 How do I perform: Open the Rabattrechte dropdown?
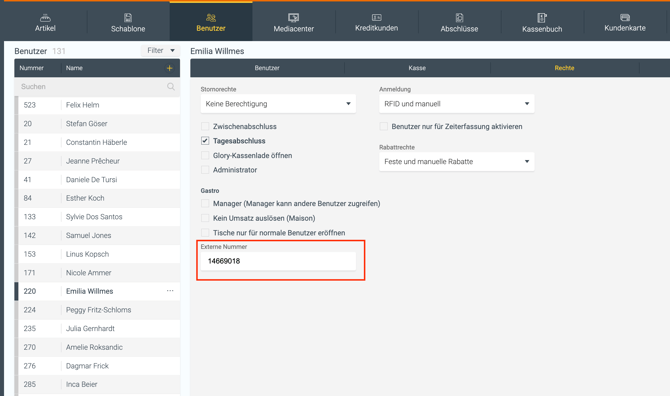pos(457,161)
